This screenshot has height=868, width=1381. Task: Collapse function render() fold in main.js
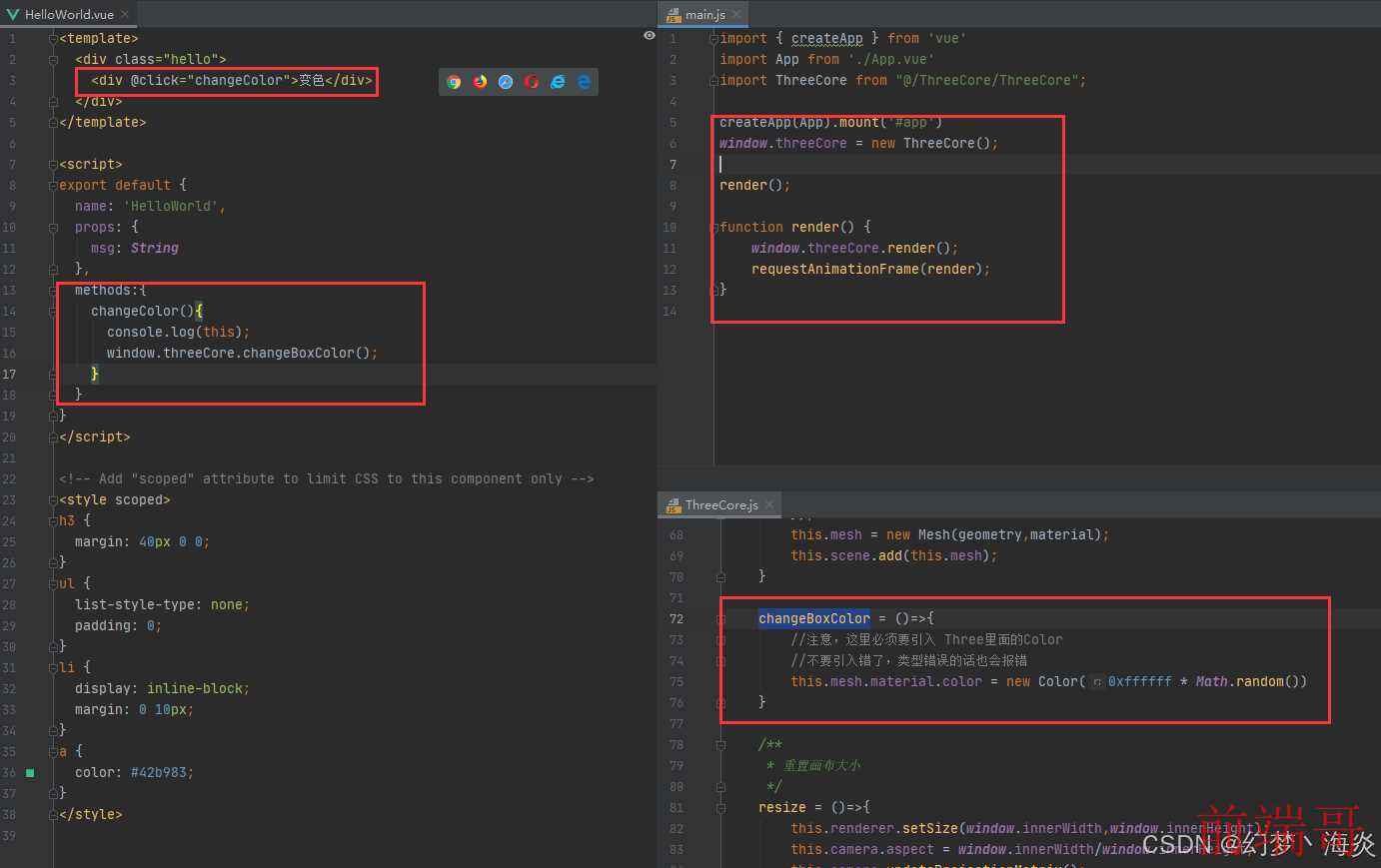tap(713, 227)
